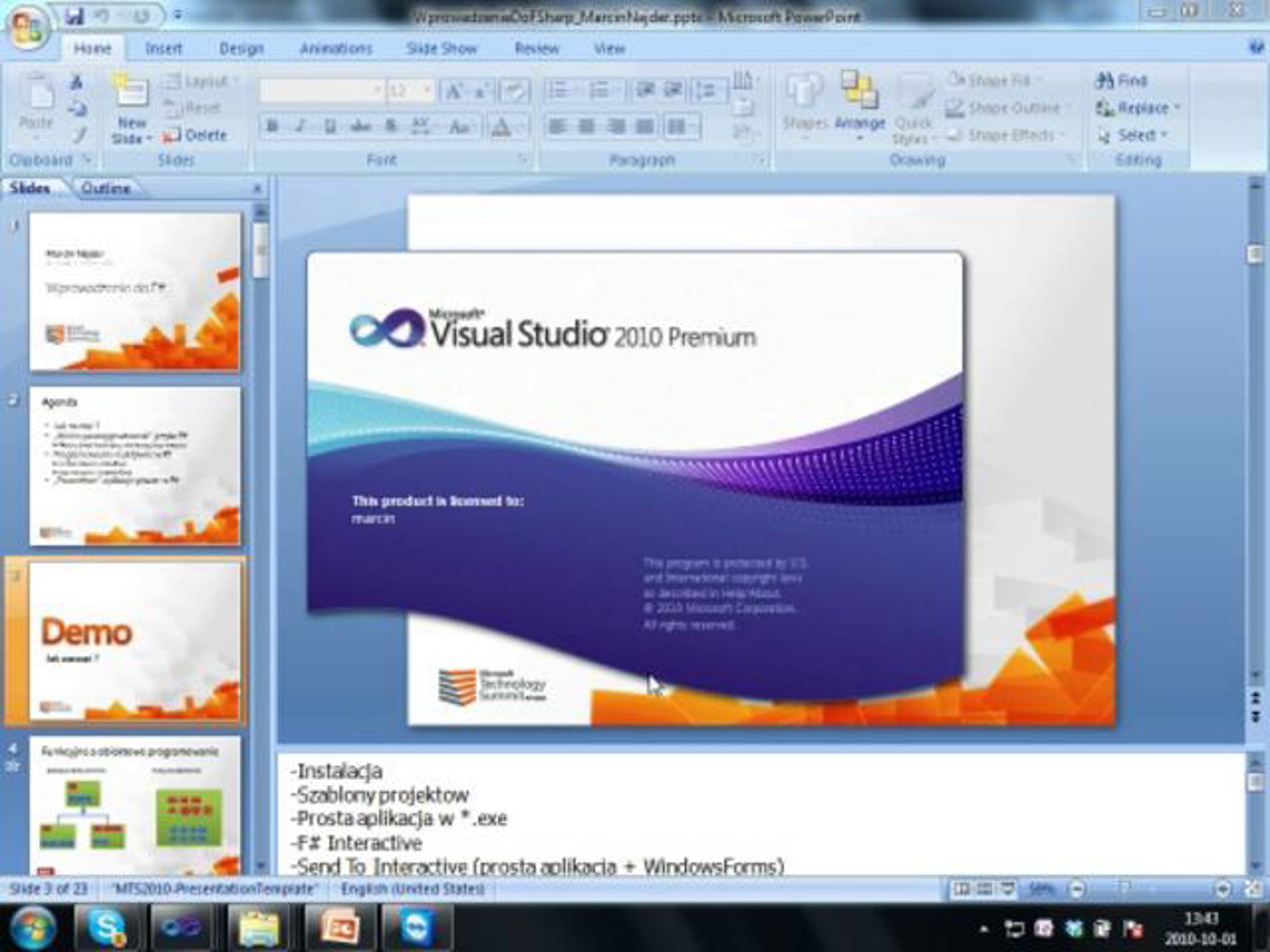Open the font size combo box
This screenshot has height=952, width=1270.
point(411,90)
